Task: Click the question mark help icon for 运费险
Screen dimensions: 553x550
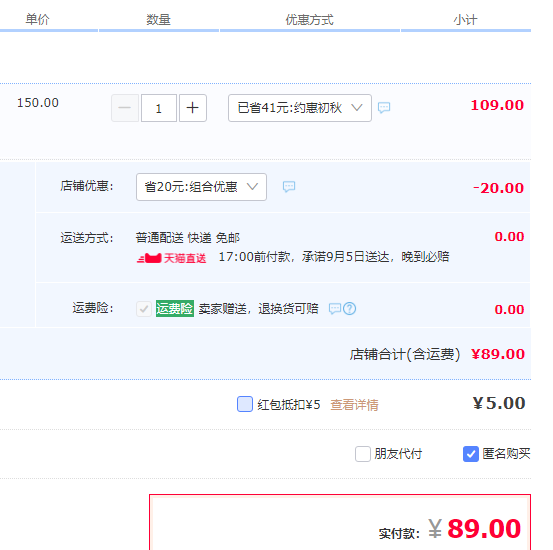Action: click(x=350, y=309)
